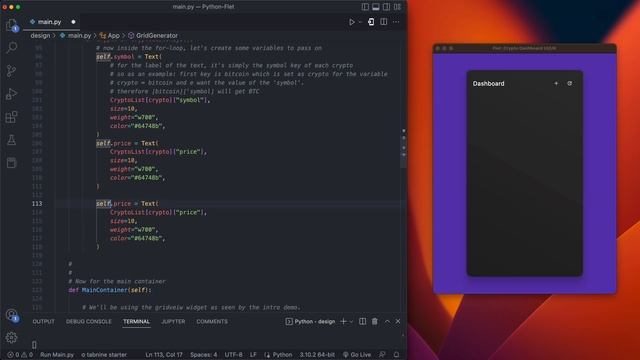Click the refresh icon in Dashboard
The width and height of the screenshot is (640, 360).
pyautogui.click(x=570, y=83)
